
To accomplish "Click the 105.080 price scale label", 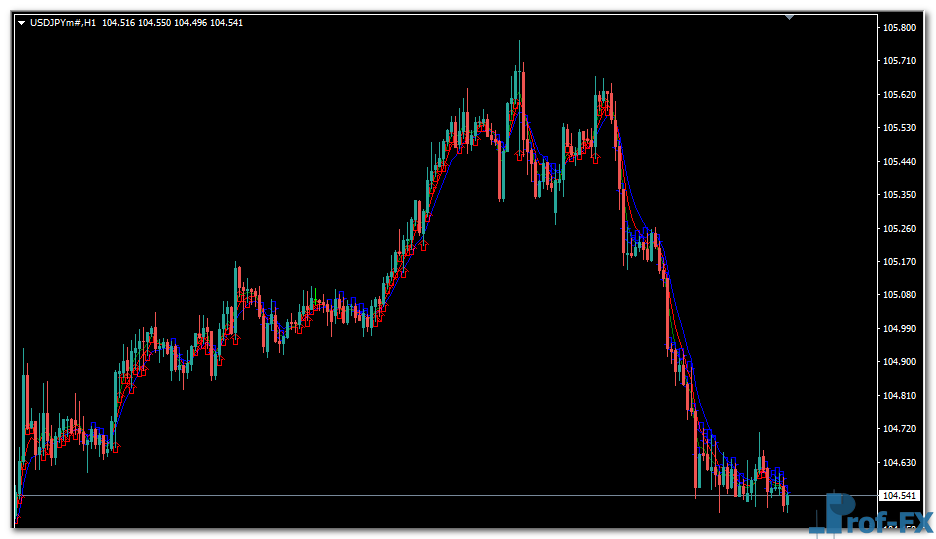I will 900,295.
